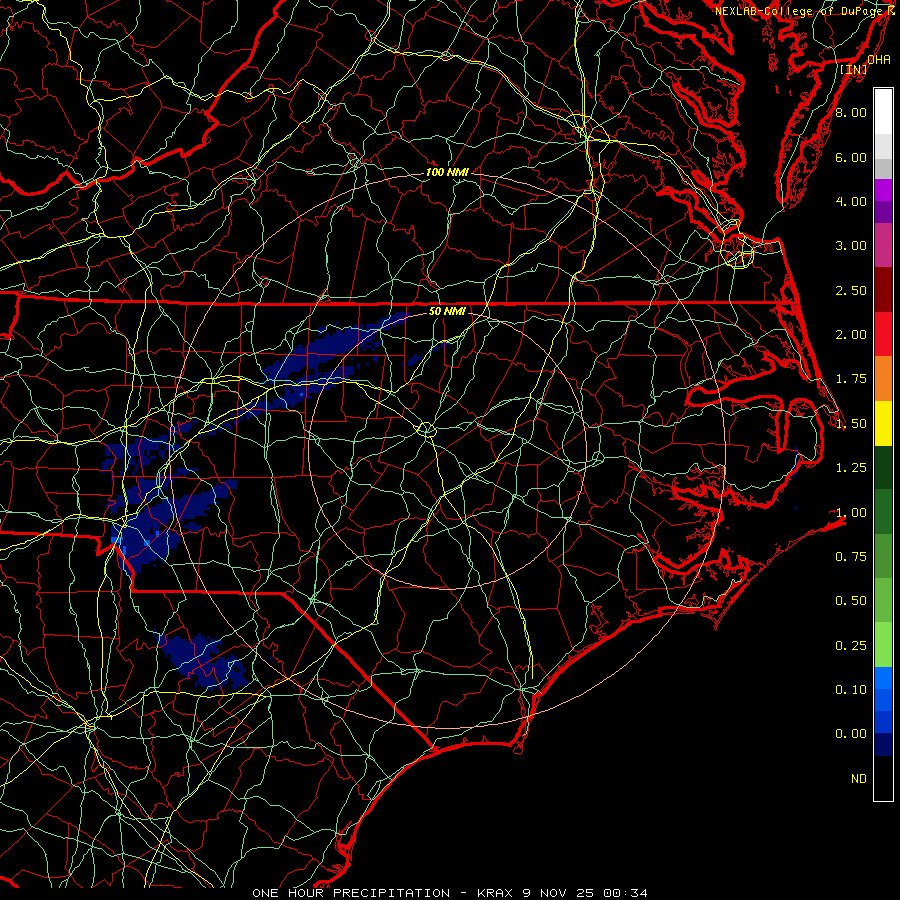The height and width of the screenshot is (900, 900).
Task: Click the 0.75 legend value
Action: pos(851,557)
